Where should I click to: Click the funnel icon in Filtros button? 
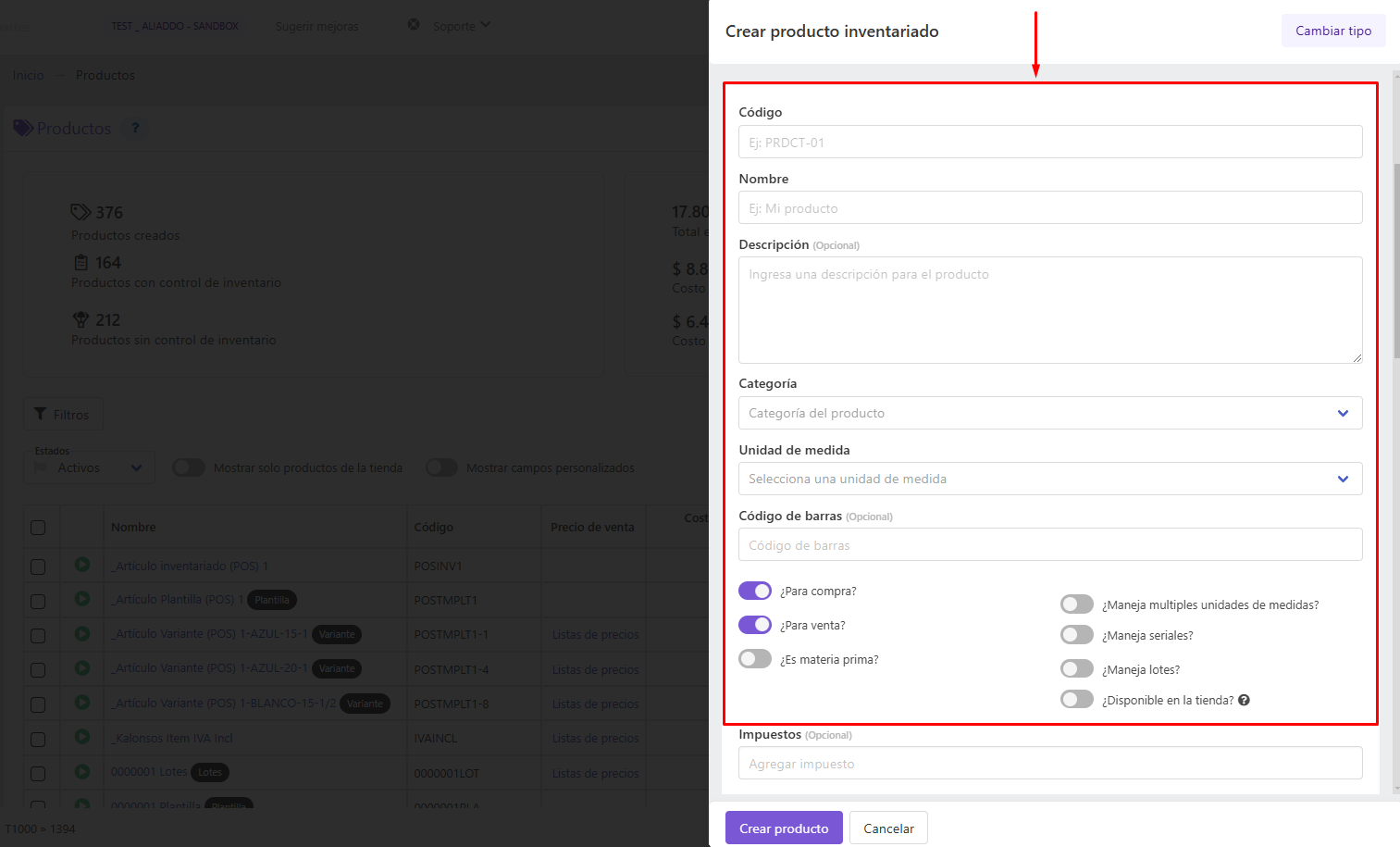(x=40, y=414)
